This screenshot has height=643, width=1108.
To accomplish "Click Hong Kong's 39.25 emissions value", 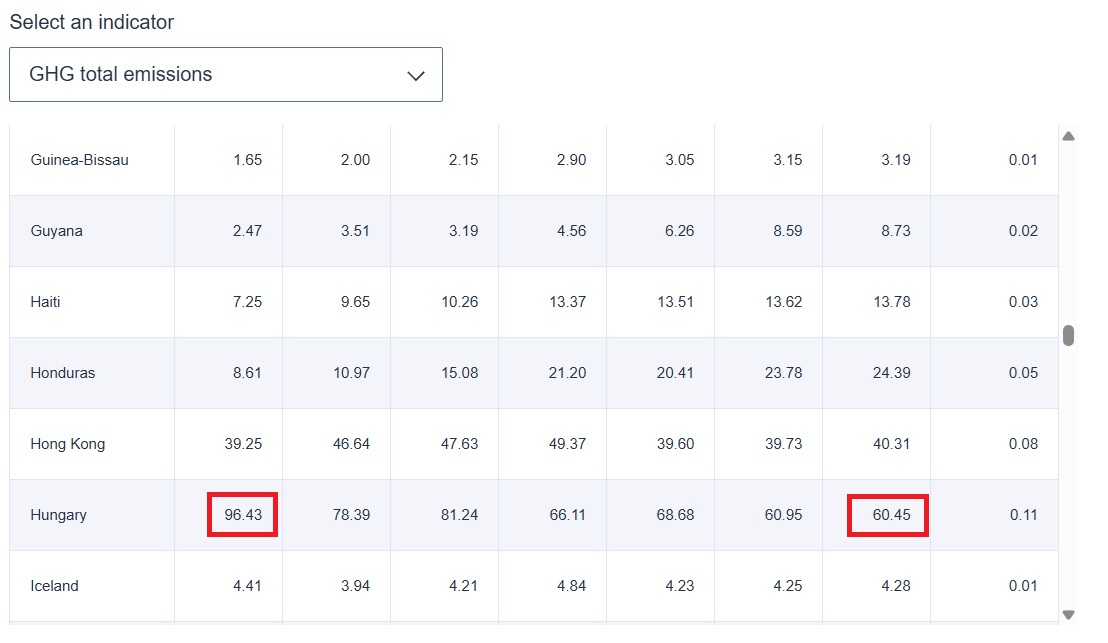I will 242,444.
